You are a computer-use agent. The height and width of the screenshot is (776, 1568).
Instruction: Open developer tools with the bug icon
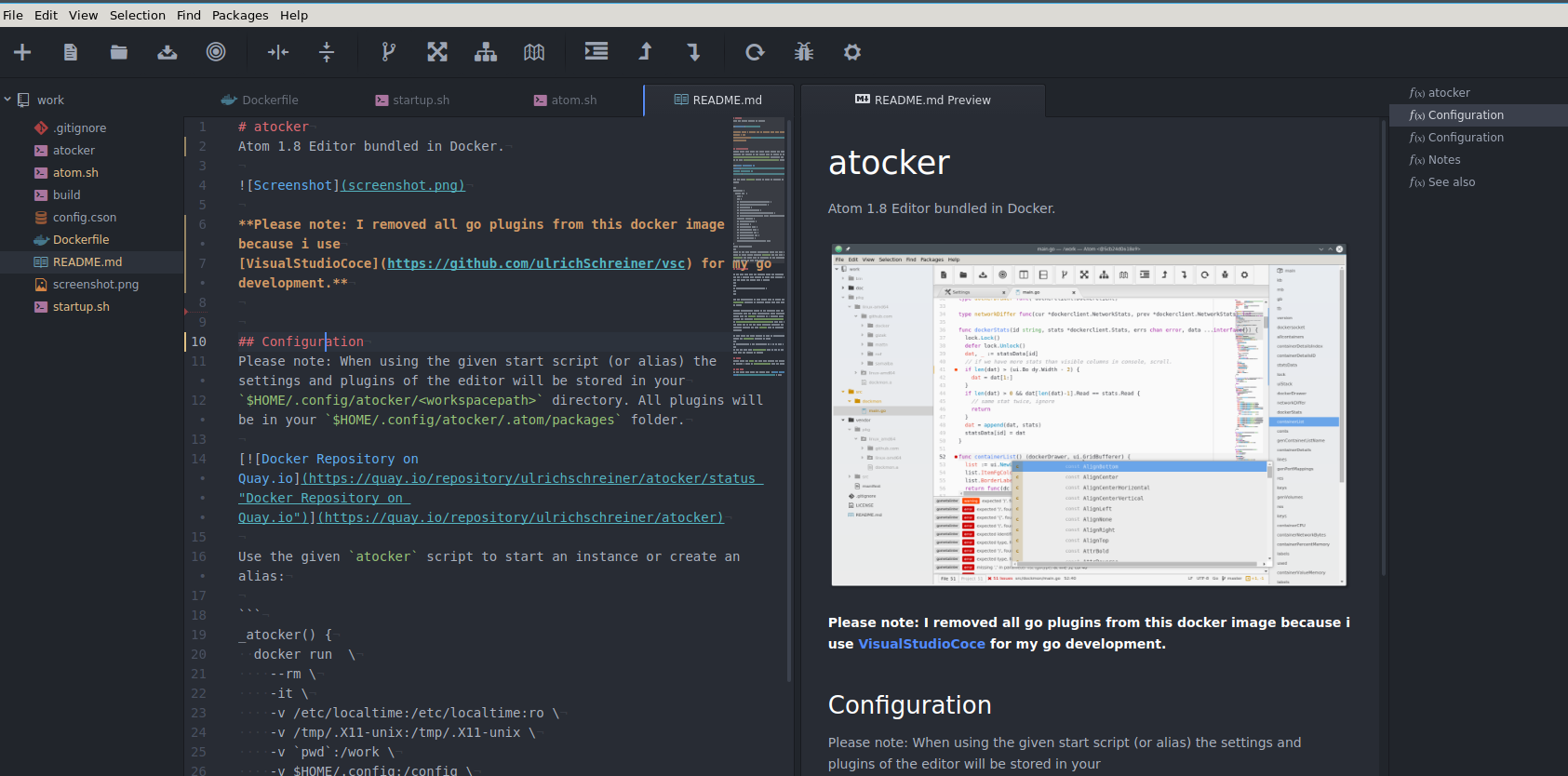(804, 52)
